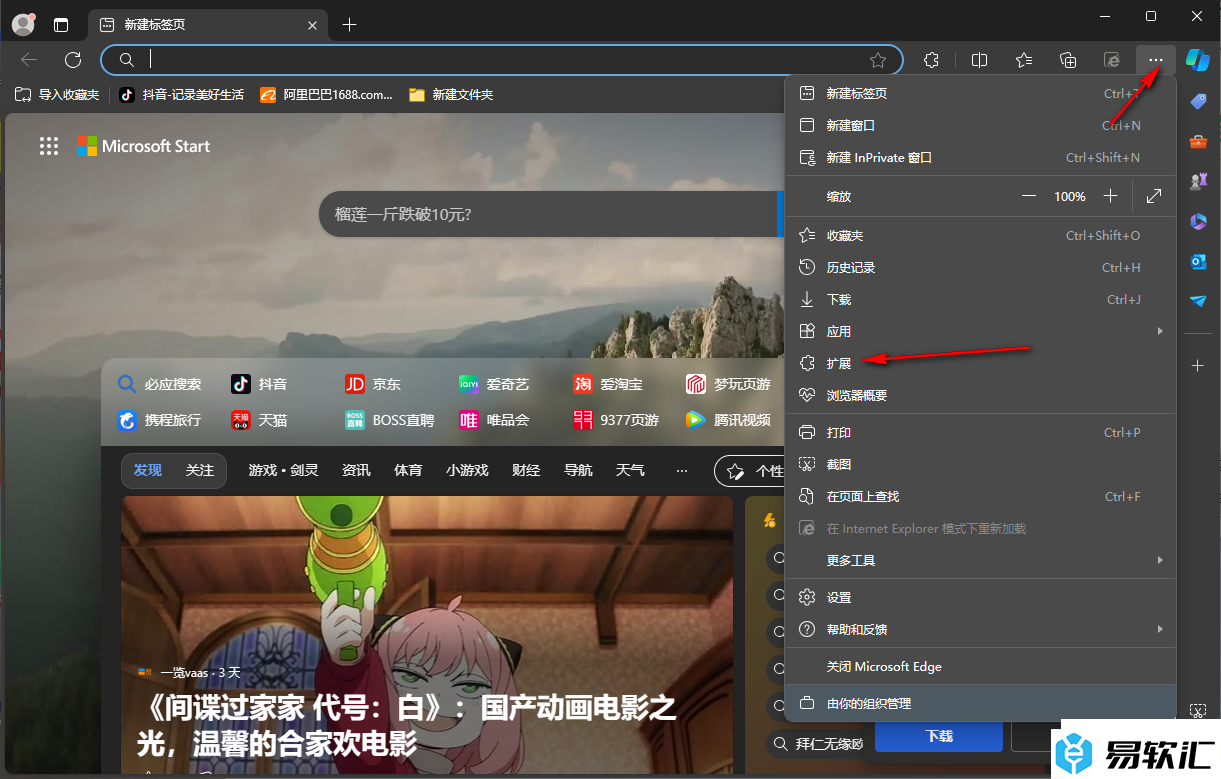The image size is (1221, 779).
Task: Add a sidebar app with plus icon
Action: pyautogui.click(x=1198, y=366)
